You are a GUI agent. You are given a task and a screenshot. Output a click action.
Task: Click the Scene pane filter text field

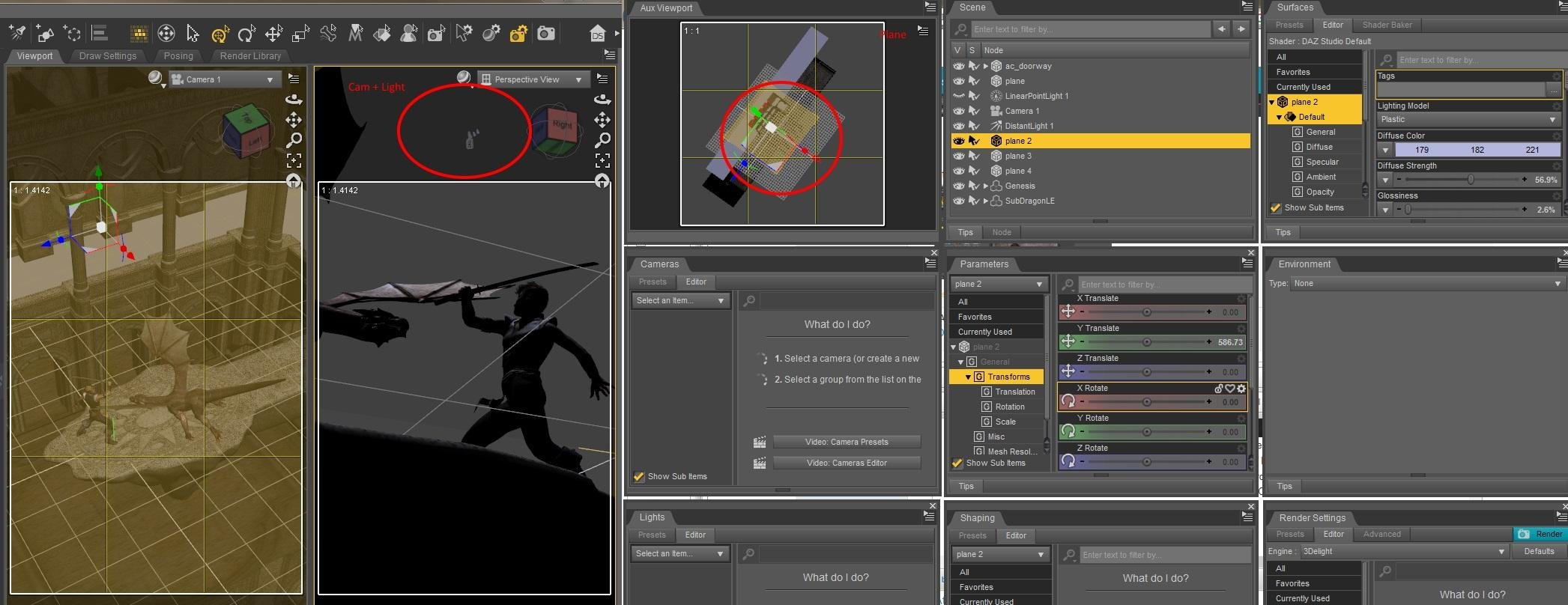(1090, 29)
